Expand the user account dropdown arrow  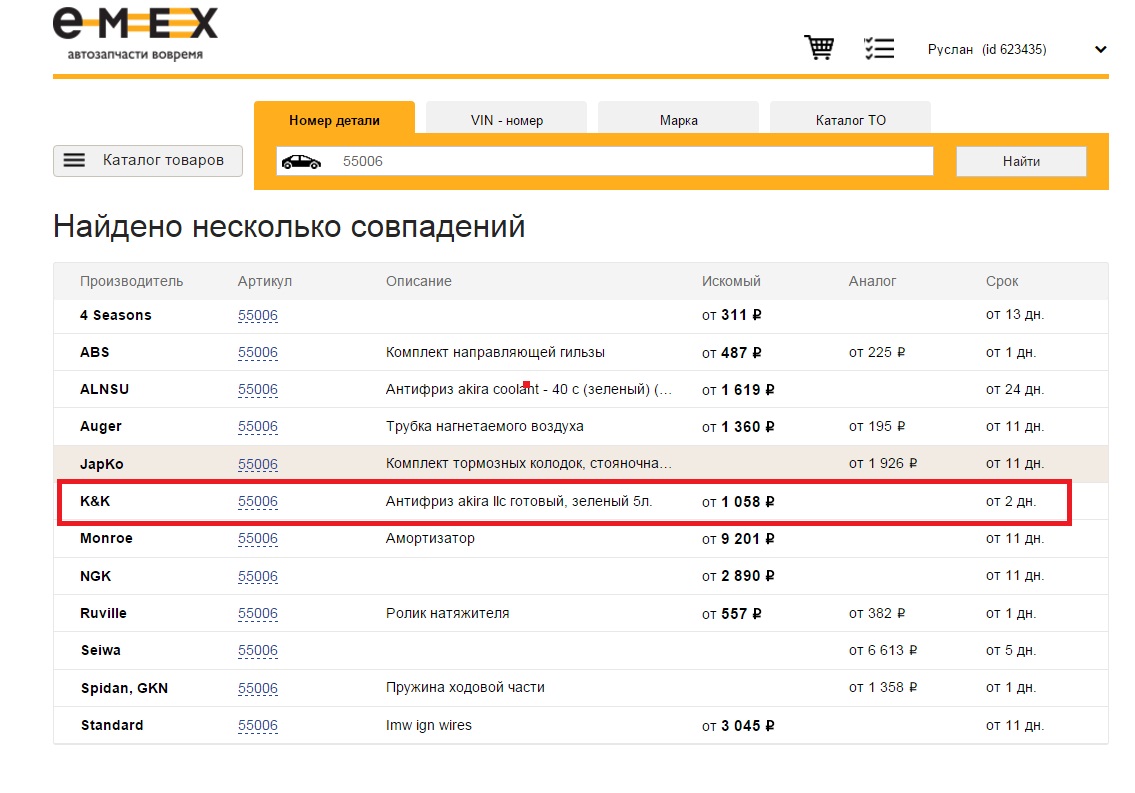[1100, 49]
